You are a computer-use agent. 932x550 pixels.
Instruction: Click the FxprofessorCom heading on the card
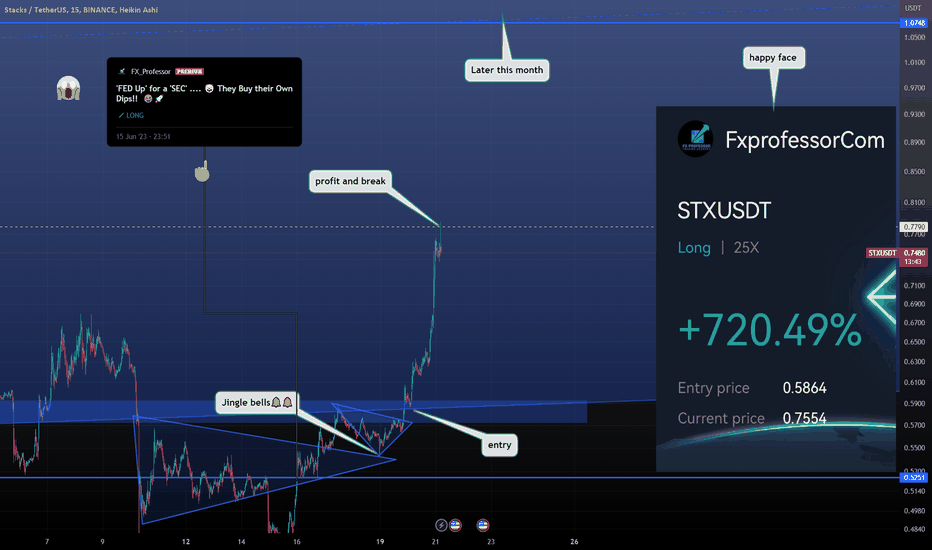(x=805, y=140)
